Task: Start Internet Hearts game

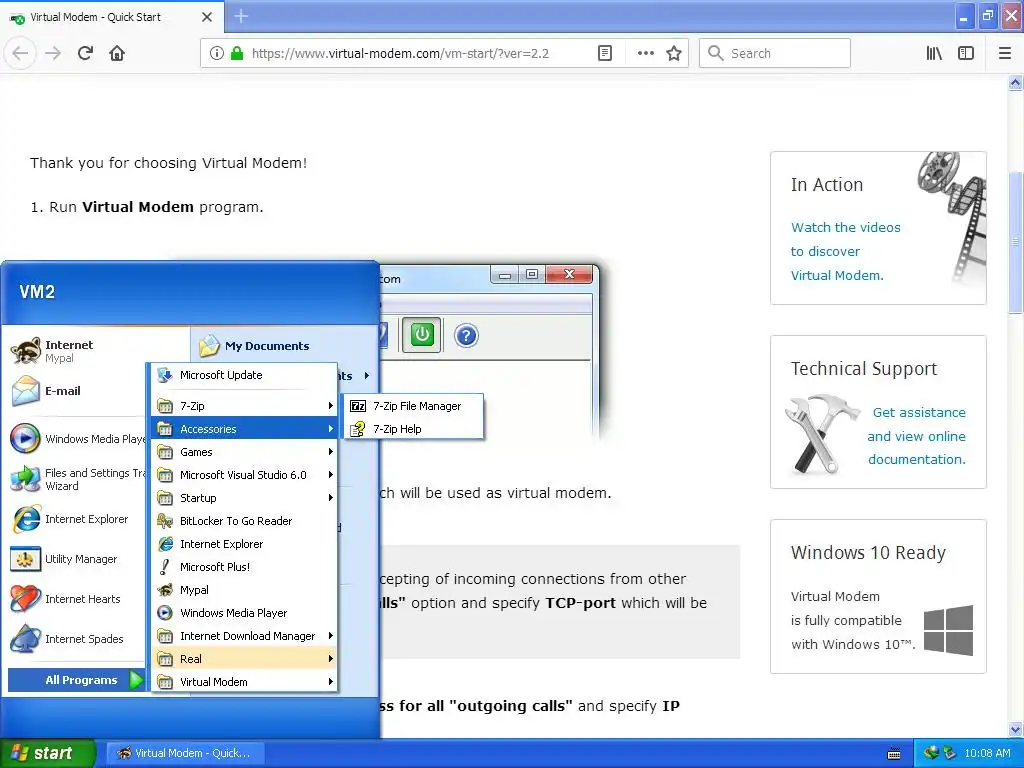Action: coord(77,599)
